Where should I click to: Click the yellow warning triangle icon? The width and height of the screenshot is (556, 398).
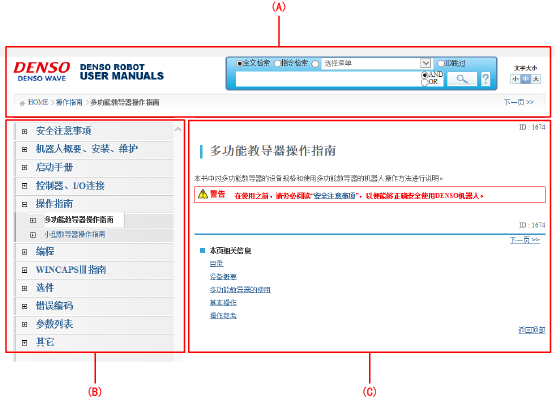pos(203,194)
